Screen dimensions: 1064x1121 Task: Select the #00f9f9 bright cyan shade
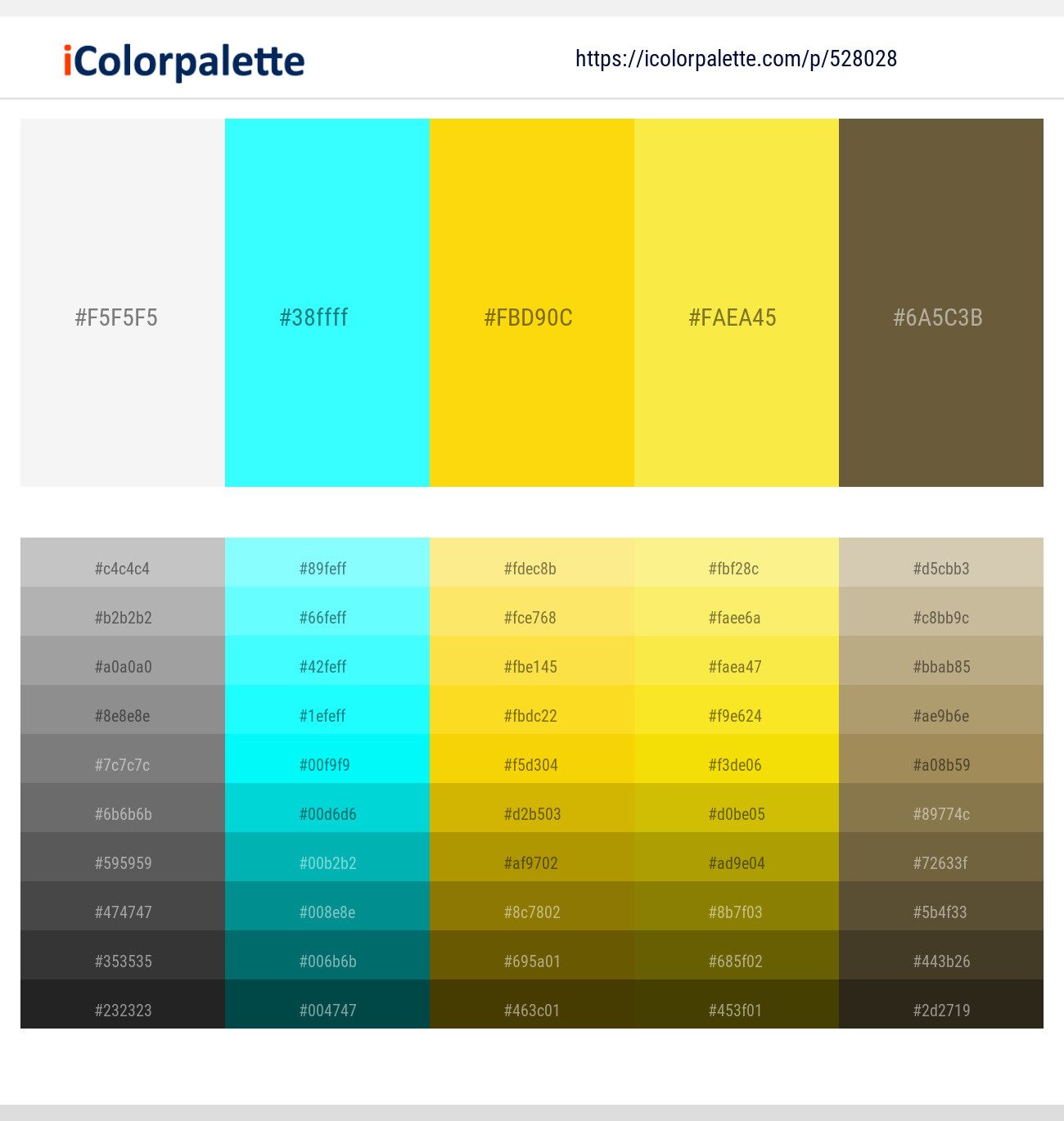327,764
